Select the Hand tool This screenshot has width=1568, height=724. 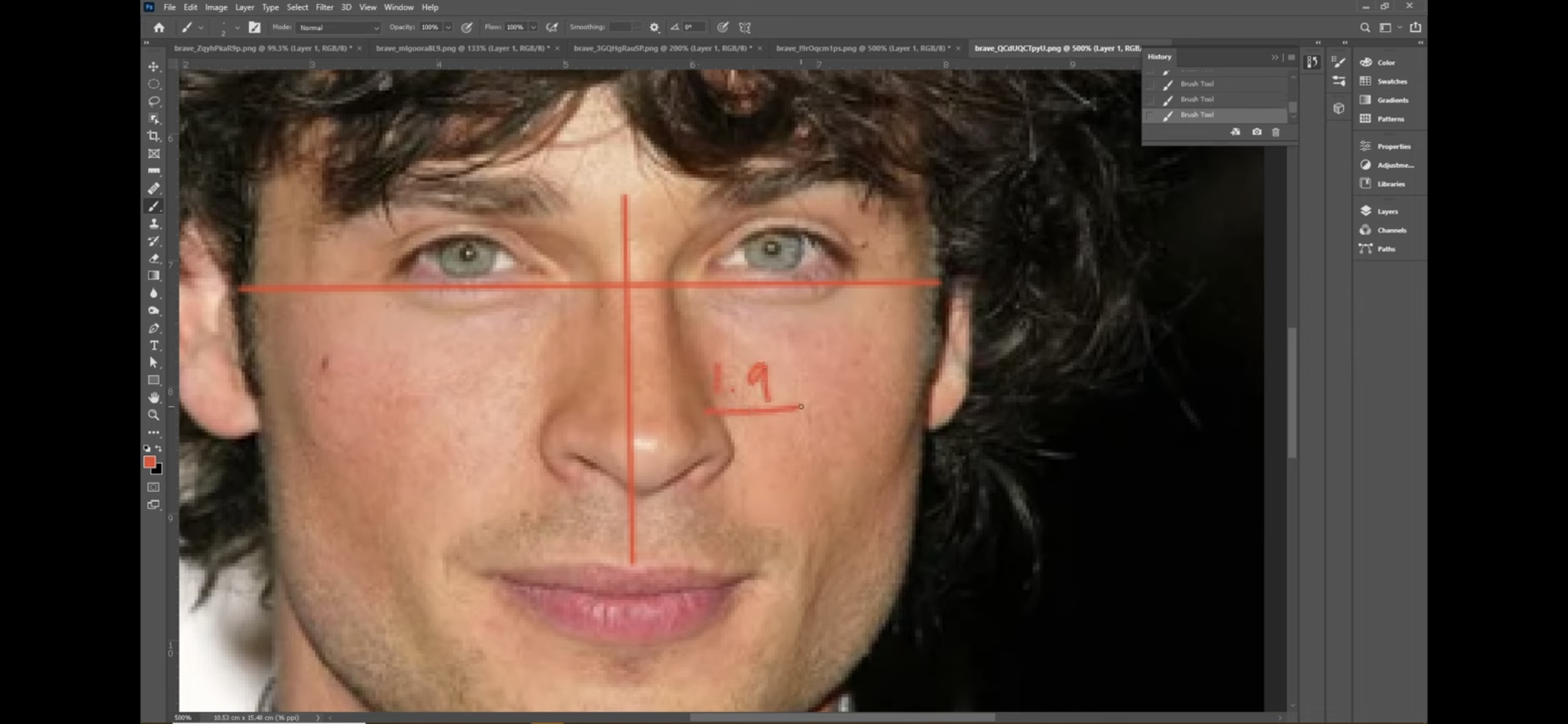click(153, 398)
